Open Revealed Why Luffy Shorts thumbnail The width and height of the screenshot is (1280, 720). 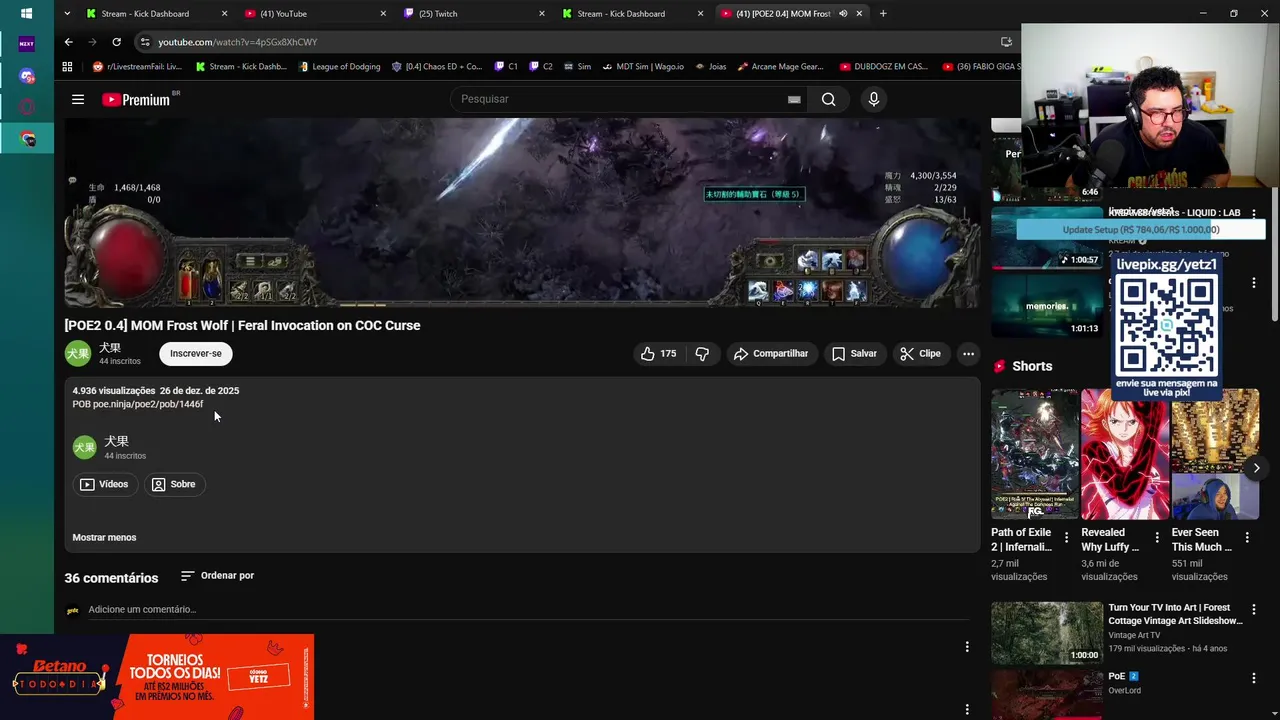(x=1125, y=453)
